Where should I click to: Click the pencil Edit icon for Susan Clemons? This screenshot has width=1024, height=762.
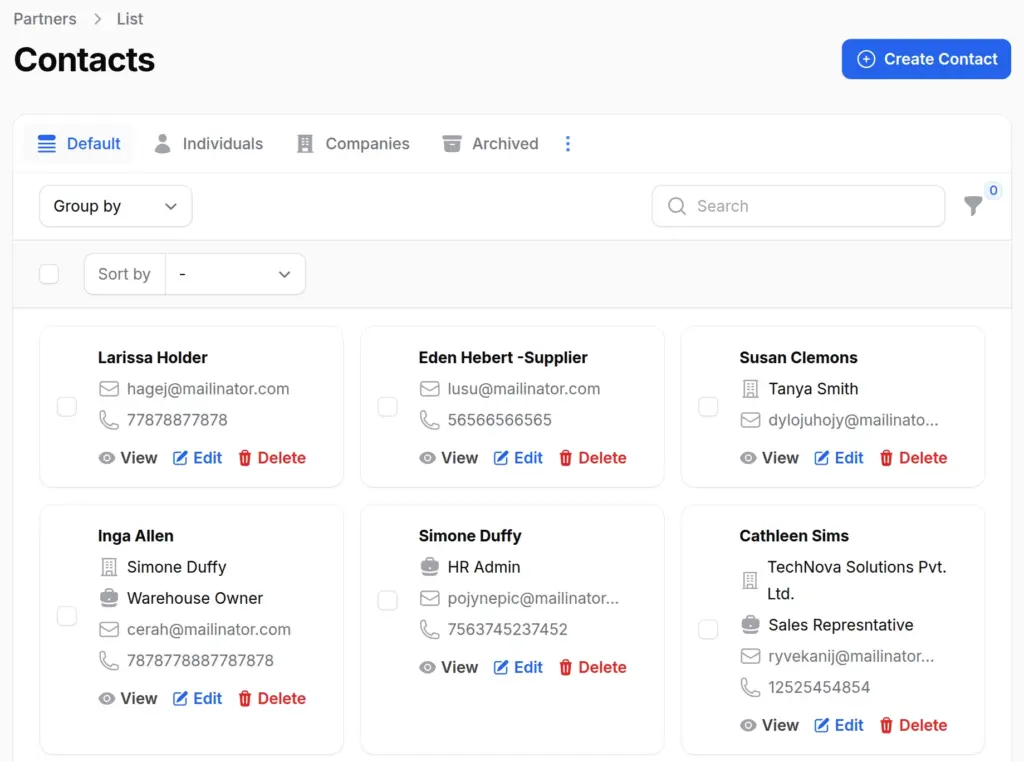[x=822, y=458]
